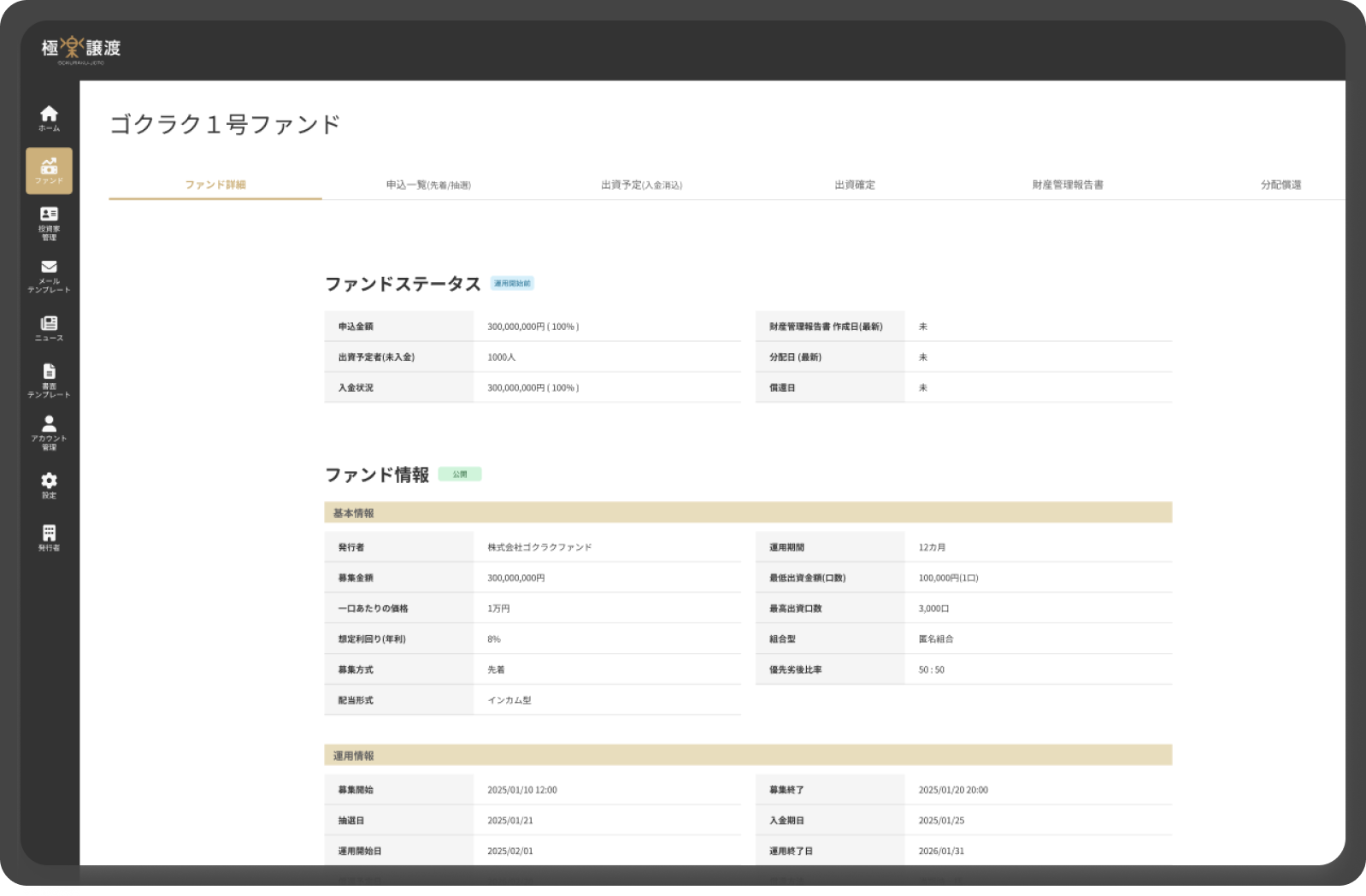This screenshot has height=896, width=1366.
Task: Click the 100,000円(1口) minimum investment value
Action: point(948,578)
